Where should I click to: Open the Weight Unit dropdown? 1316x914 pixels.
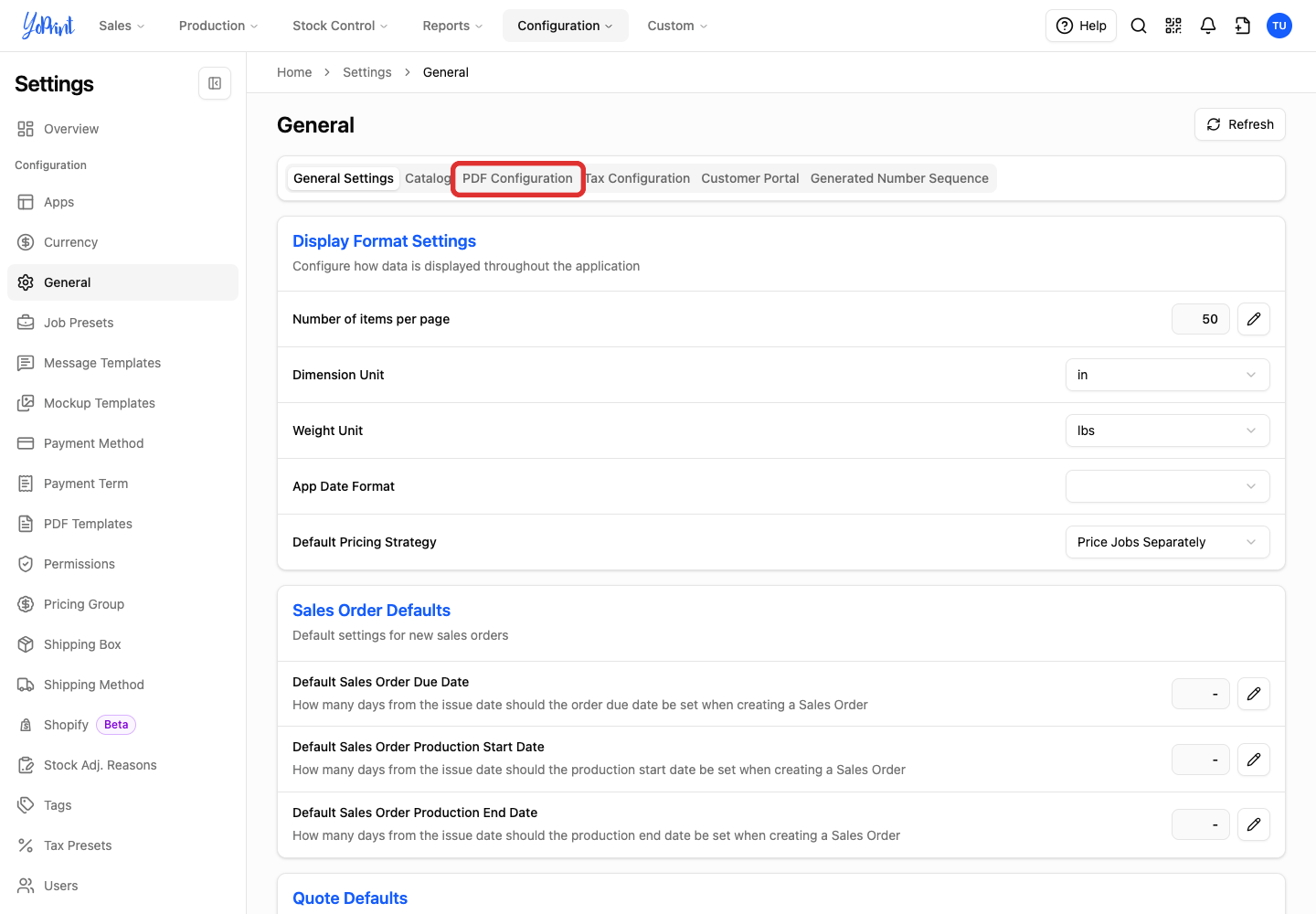point(1167,430)
